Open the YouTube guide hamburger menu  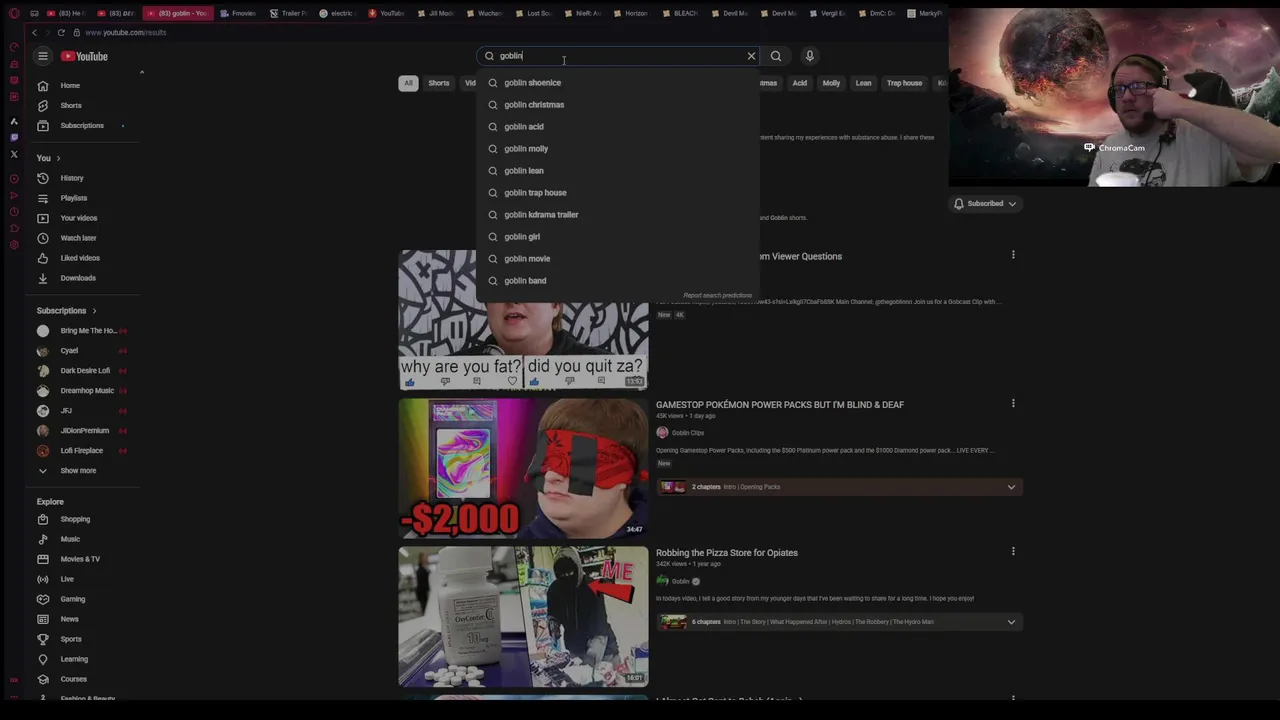pos(43,56)
